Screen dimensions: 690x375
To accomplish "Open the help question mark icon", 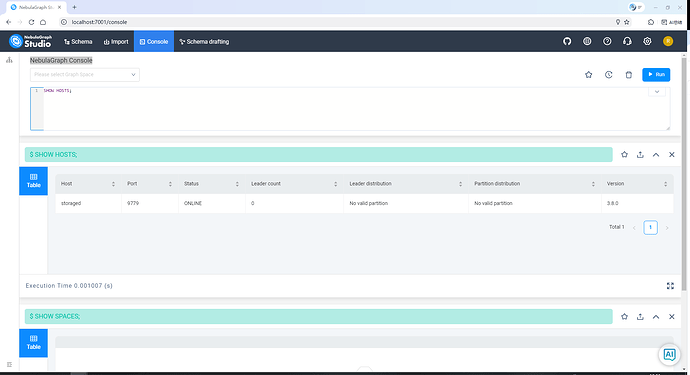I will coord(607,41).
